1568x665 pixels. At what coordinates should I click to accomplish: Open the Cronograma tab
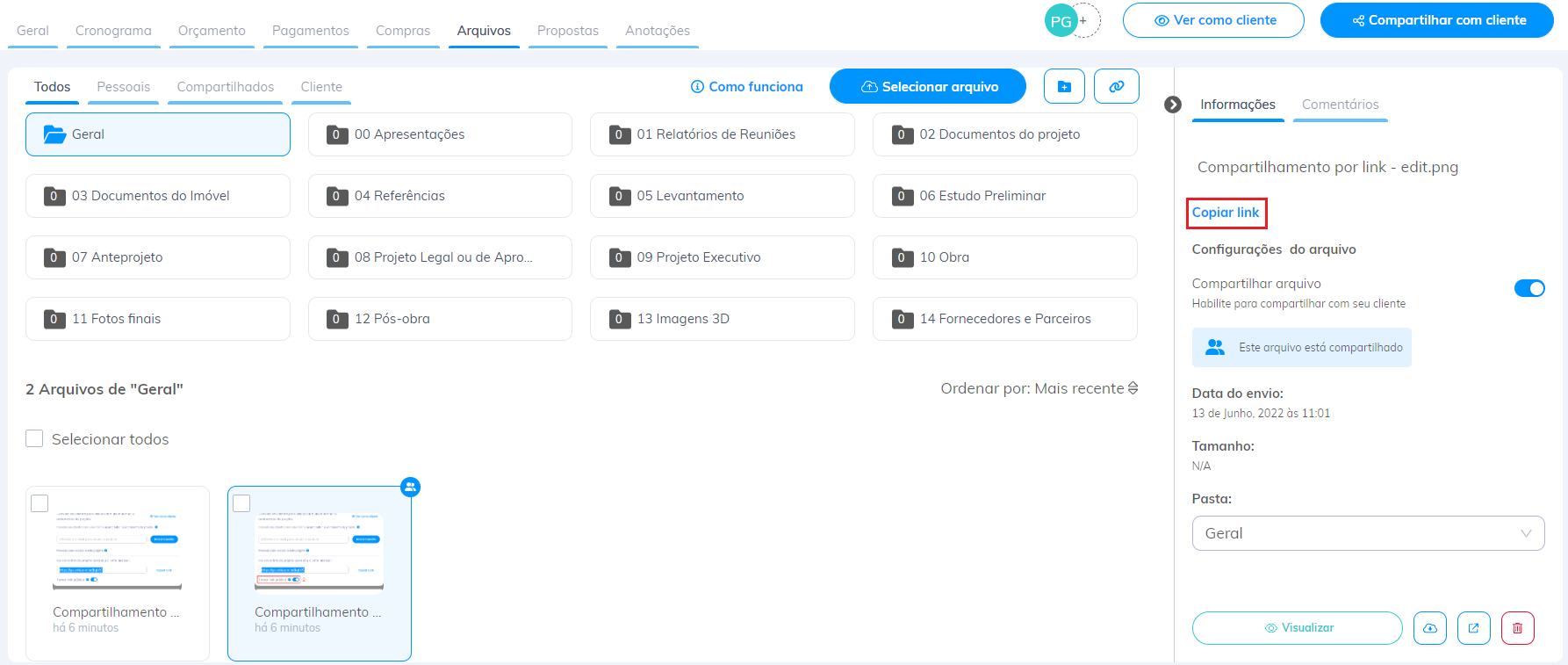(113, 31)
